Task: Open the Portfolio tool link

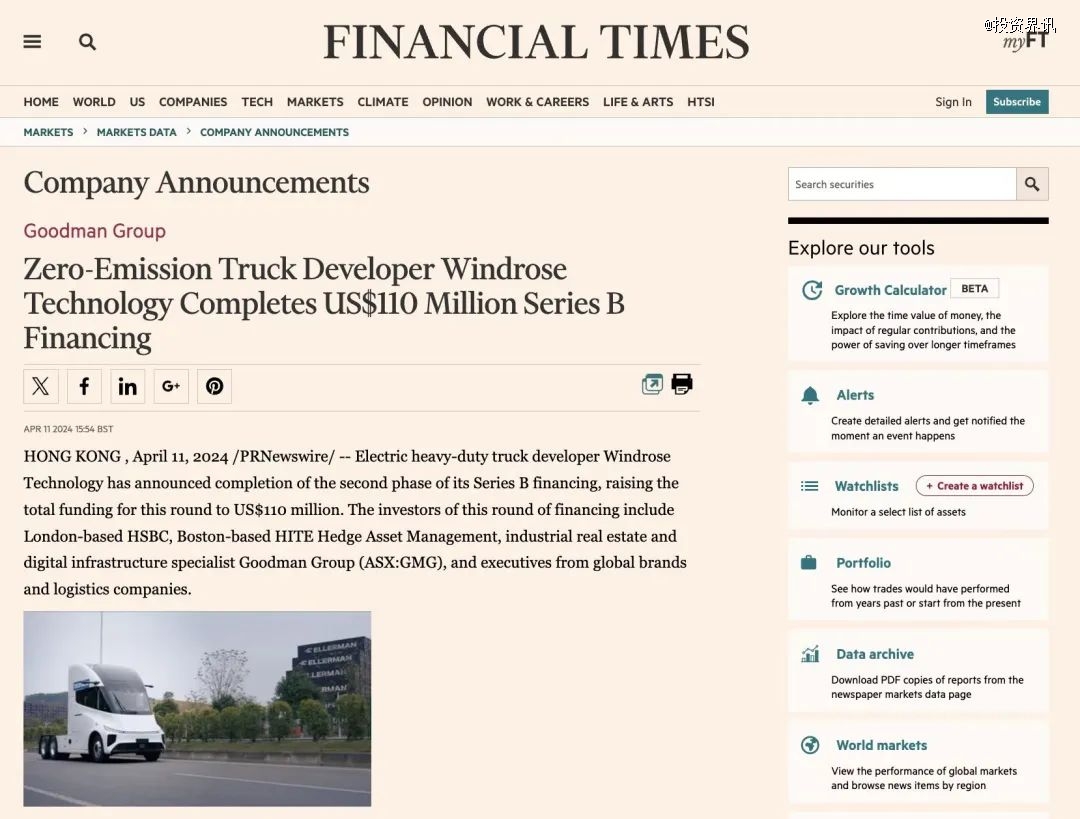Action: 863,563
